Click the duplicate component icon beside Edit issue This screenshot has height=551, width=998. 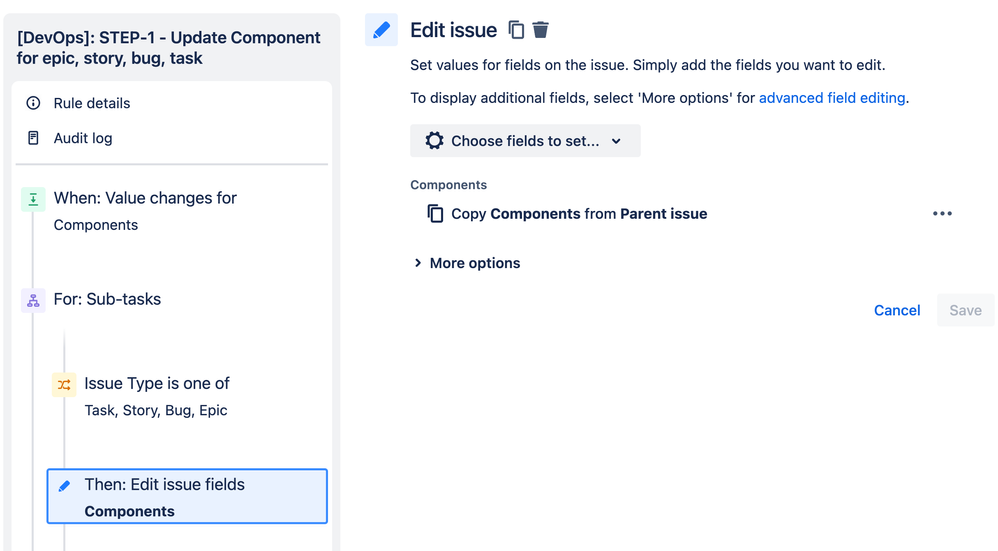coord(516,30)
